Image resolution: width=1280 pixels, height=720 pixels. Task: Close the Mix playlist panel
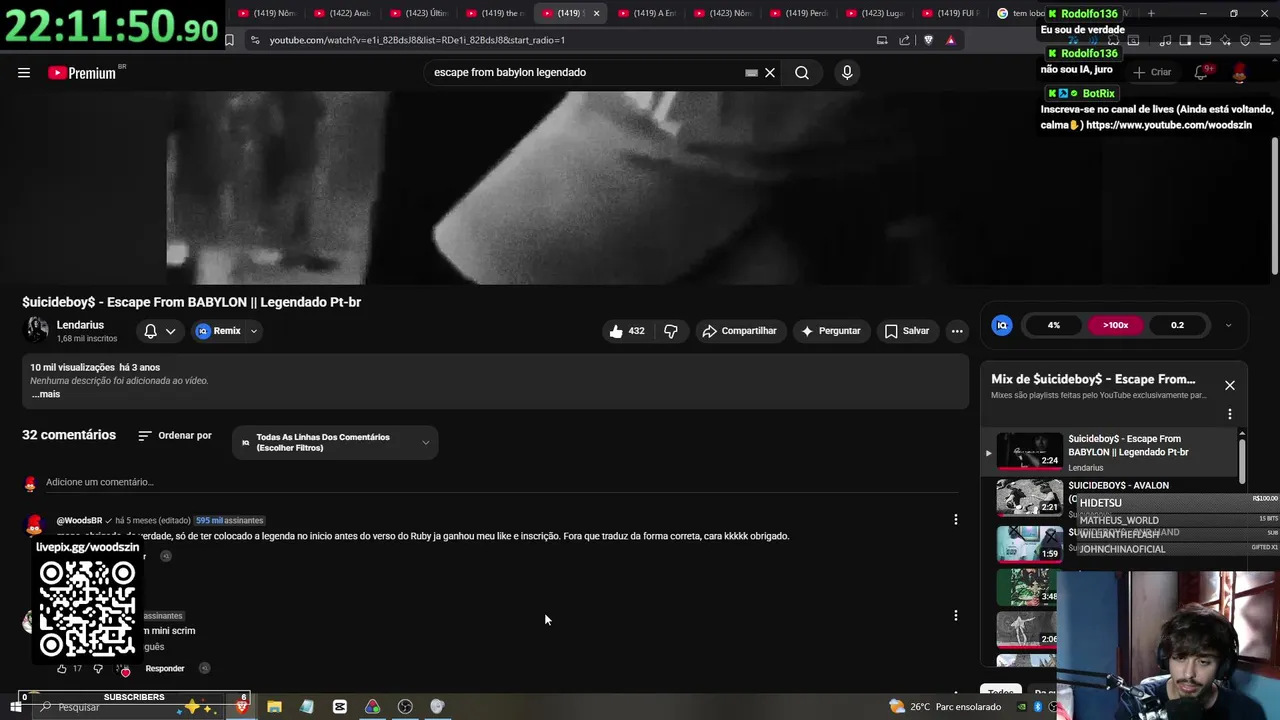(x=1230, y=385)
